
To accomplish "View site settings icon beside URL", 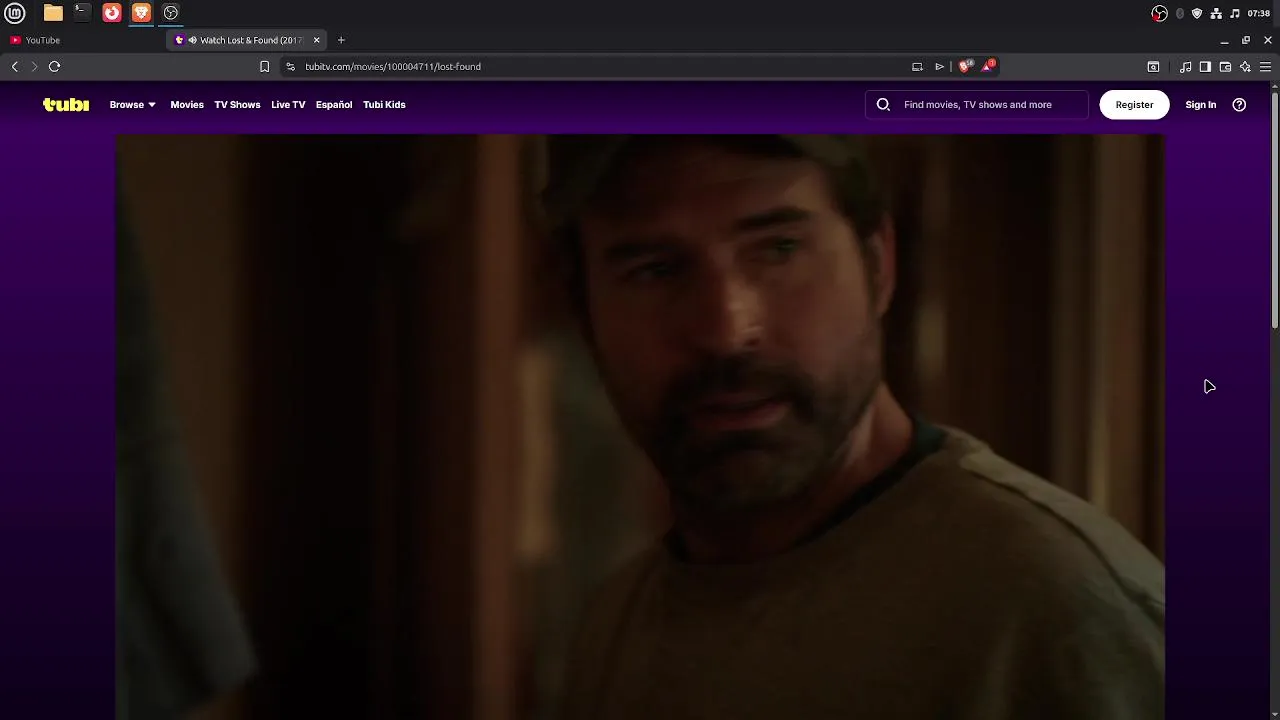I will point(290,66).
